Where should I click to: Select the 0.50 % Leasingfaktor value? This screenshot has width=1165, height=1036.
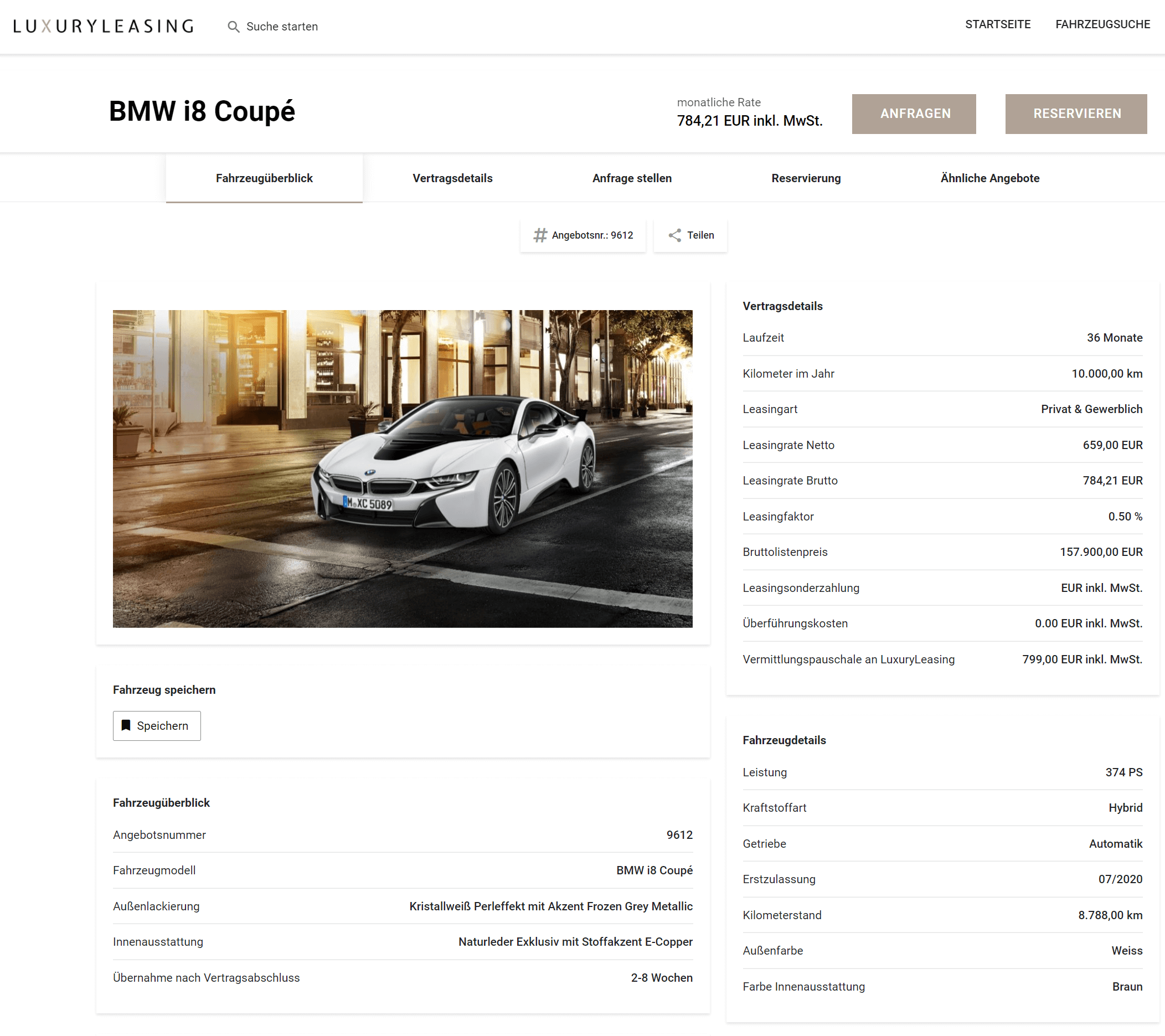point(1125,516)
